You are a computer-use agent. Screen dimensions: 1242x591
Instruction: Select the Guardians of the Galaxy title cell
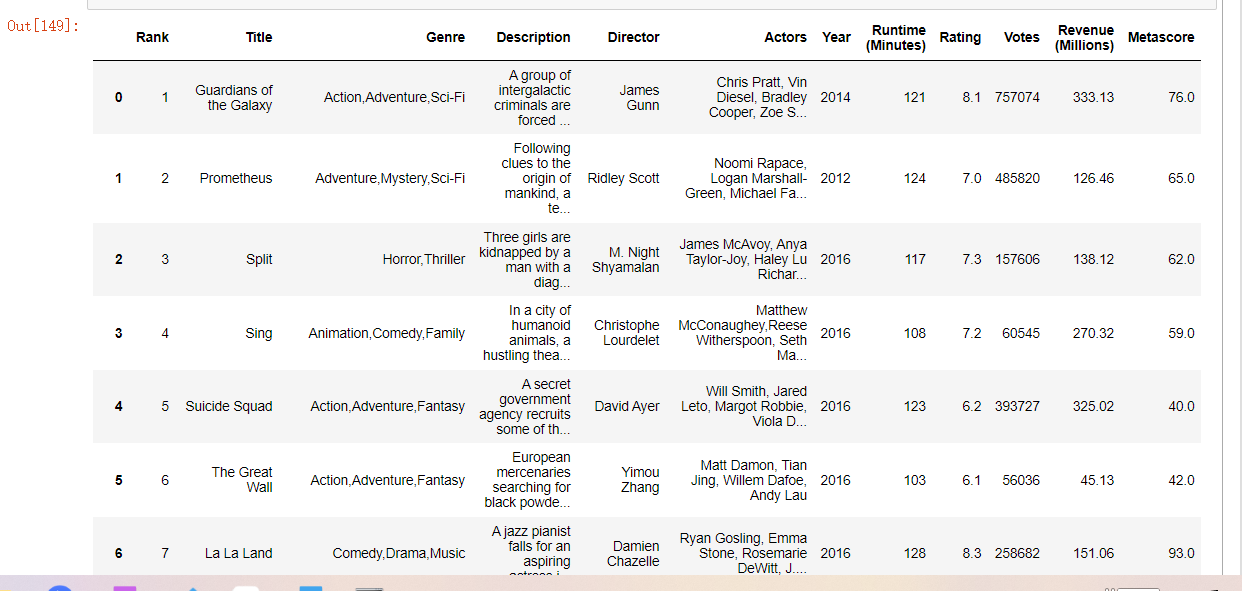(x=234, y=98)
